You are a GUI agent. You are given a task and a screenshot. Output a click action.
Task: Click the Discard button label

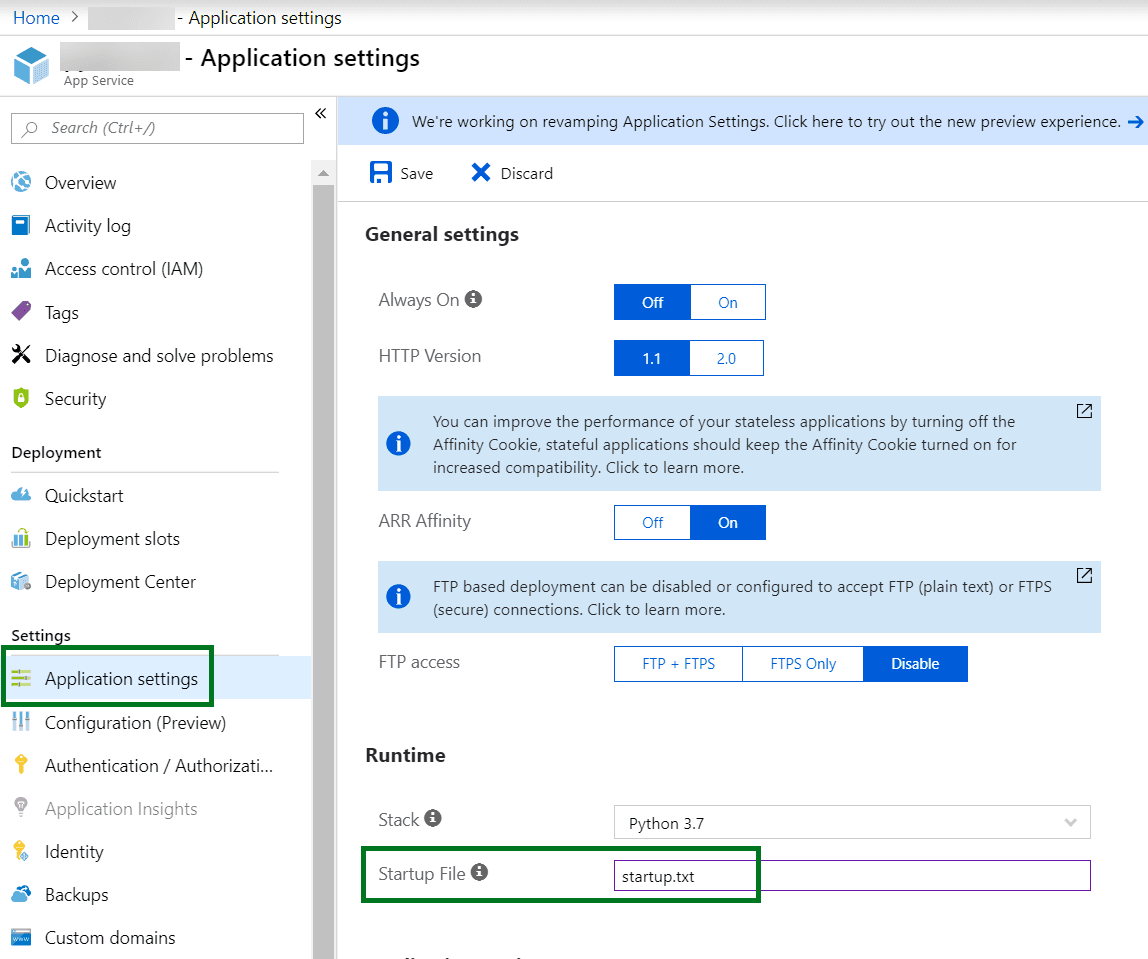(x=526, y=173)
